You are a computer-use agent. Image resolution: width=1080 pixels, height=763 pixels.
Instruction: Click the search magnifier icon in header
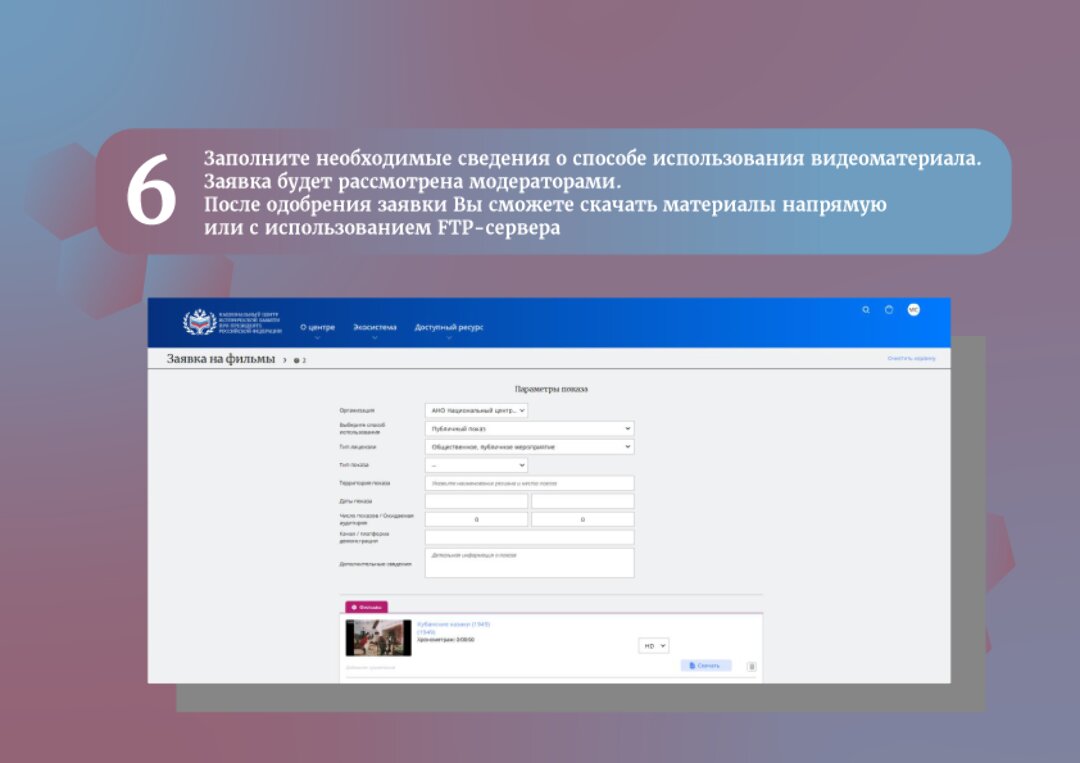(866, 310)
